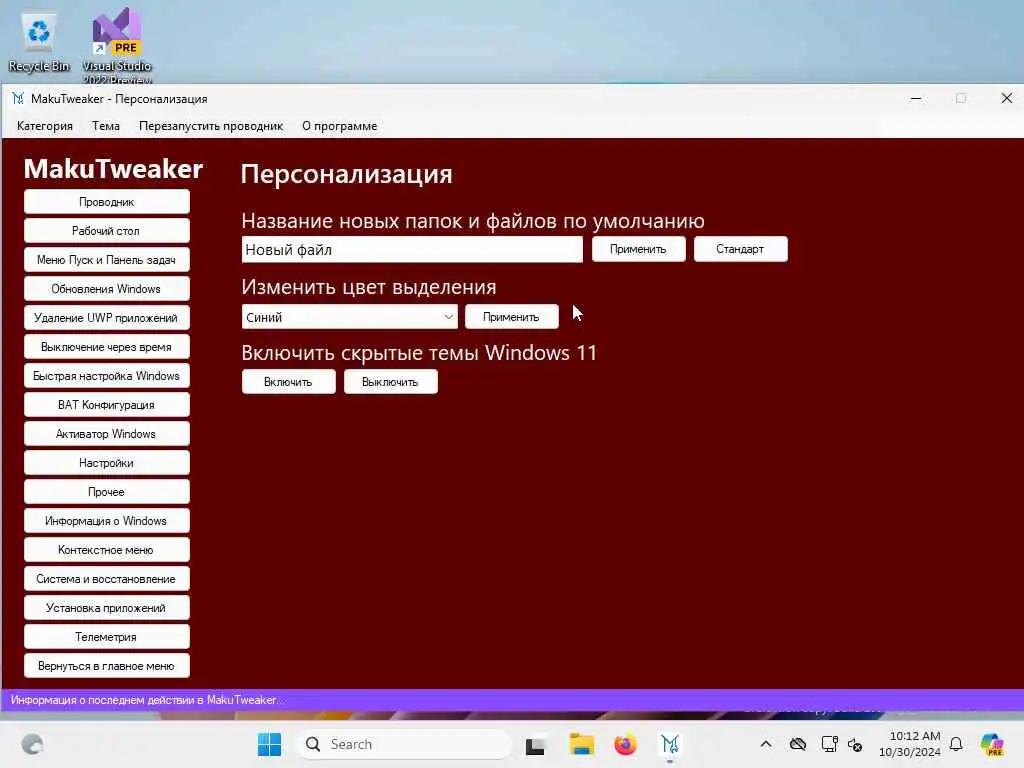Show hidden tray icons chevron
Image resolution: width=1024 pixels, height=768 pixels.
coord(766,744)
